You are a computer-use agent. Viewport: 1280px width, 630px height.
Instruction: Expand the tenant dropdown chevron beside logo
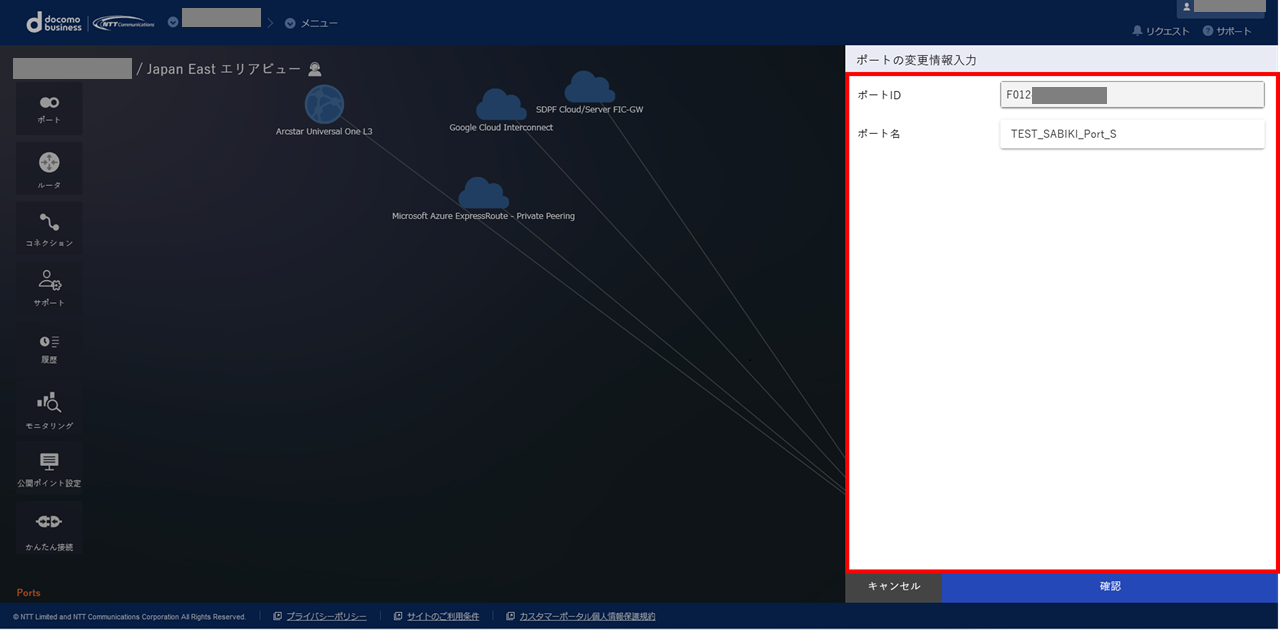[173, 22]
